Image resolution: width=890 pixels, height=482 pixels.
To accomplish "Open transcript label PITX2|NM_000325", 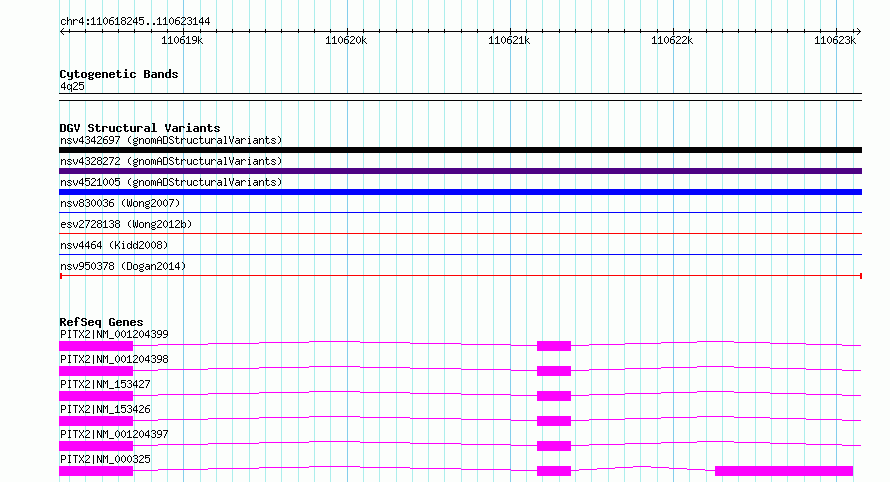I will click(x=105, y=459).
